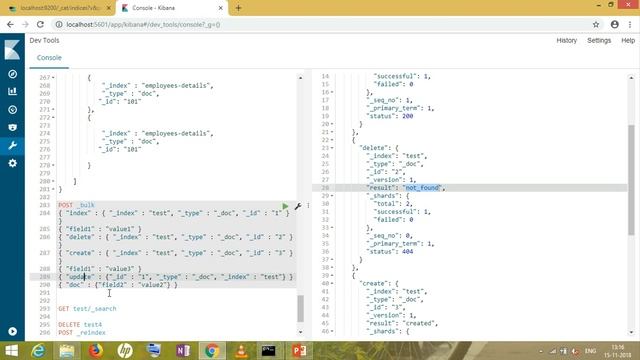Open History in Dev Tools
640x360 pixels.
point(567,40)
